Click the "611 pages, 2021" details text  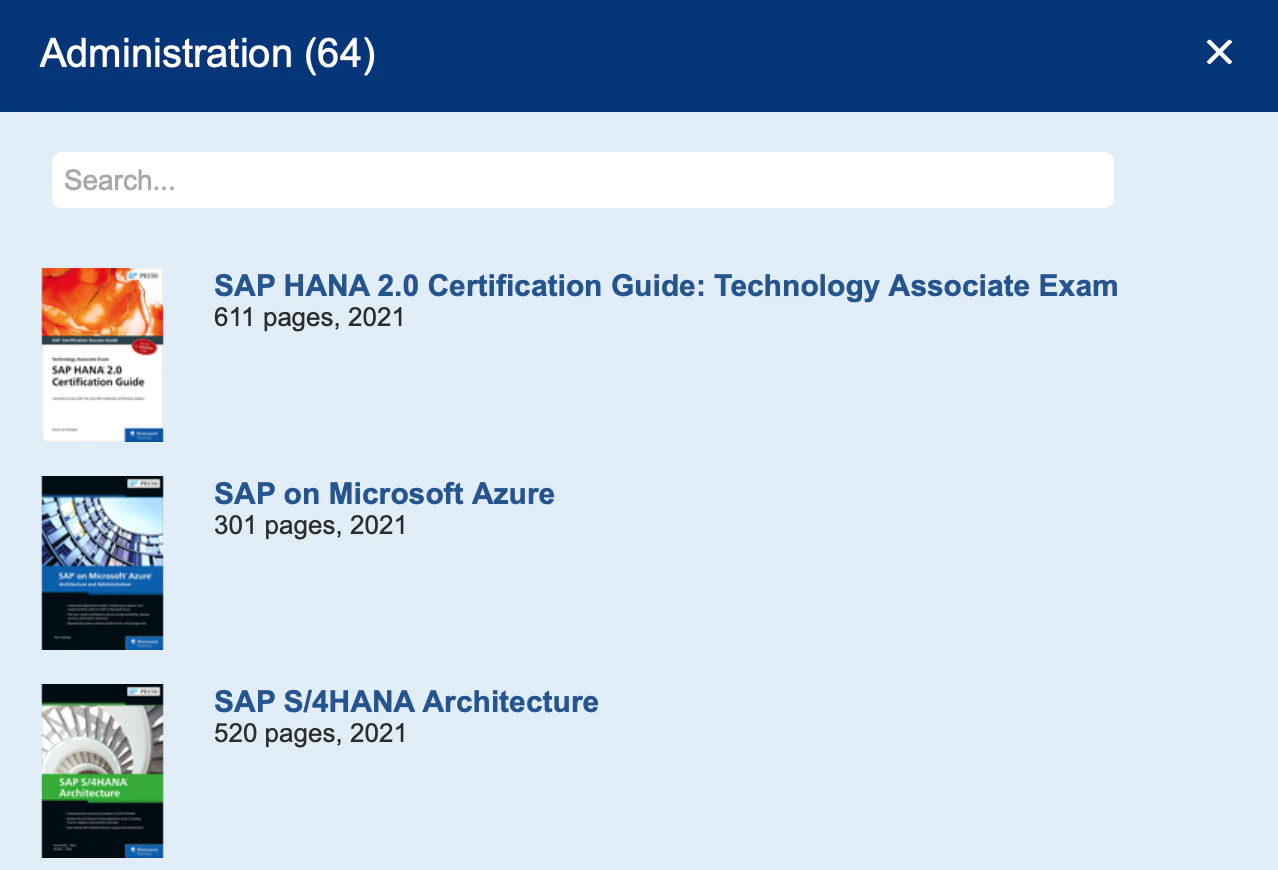(309, 318)
